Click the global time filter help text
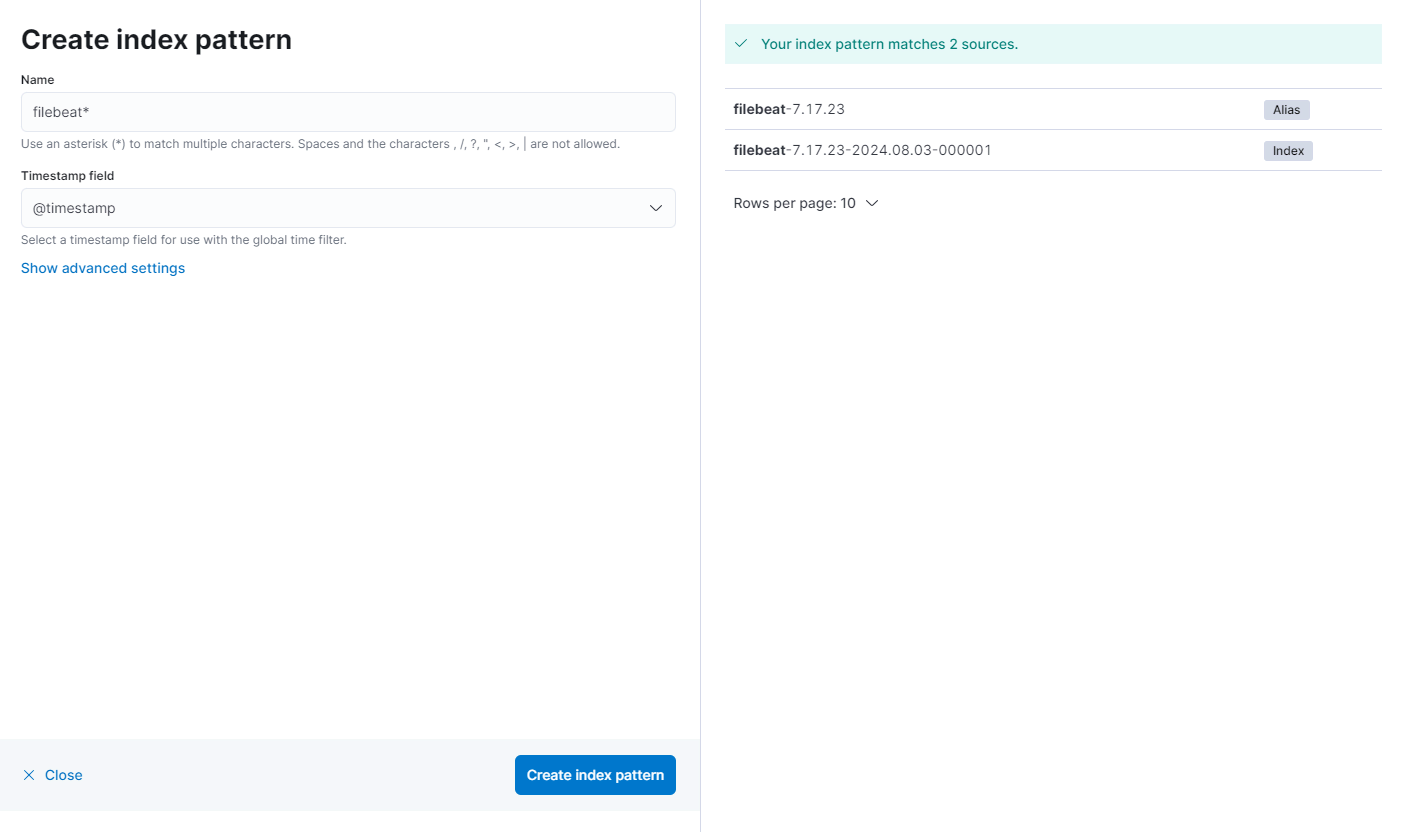 point(183,240)
